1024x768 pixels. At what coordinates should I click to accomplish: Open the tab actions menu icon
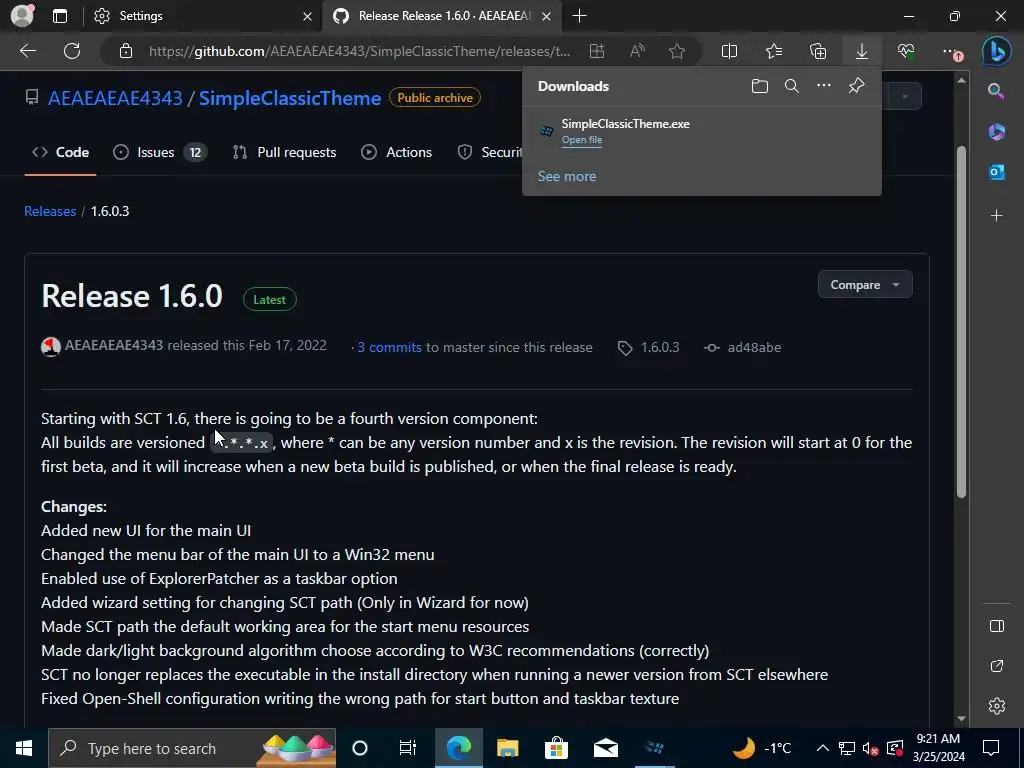pos(60,16)
